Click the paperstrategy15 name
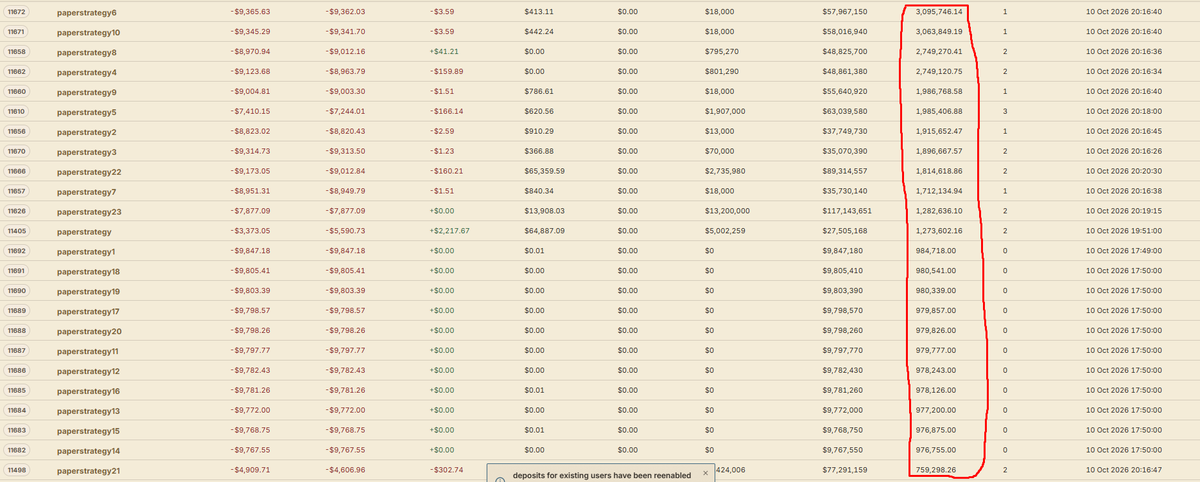1200x482 pixels. [89, 431]
